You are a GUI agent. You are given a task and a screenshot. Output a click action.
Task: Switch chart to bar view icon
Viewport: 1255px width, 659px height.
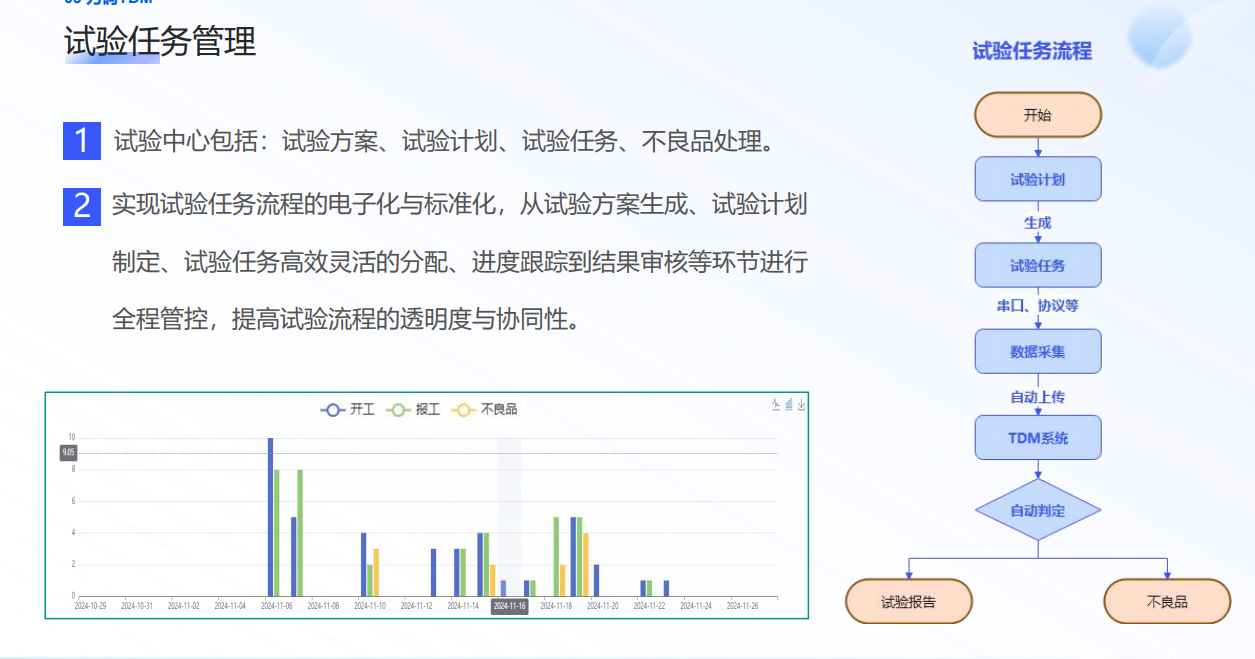click(789, 404)
